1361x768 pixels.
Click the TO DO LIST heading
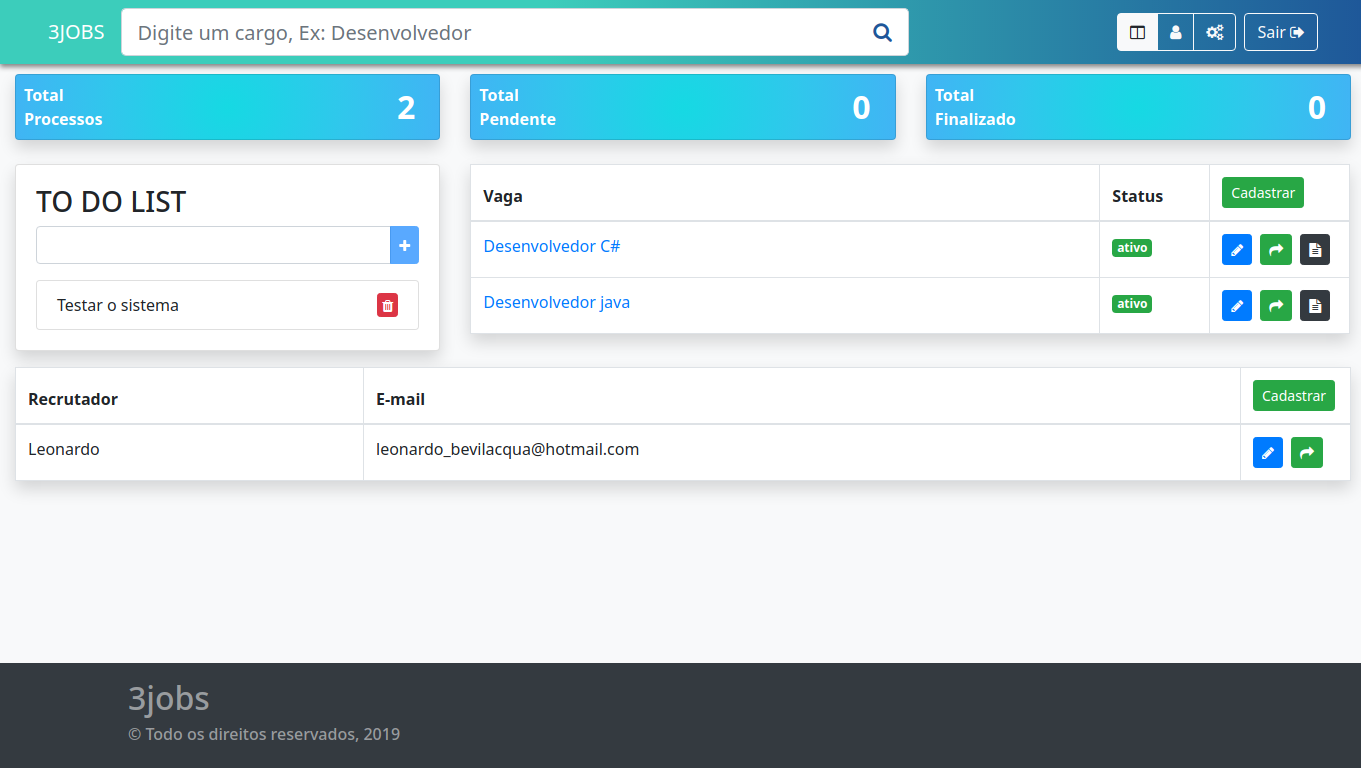(x=111, y=201)
